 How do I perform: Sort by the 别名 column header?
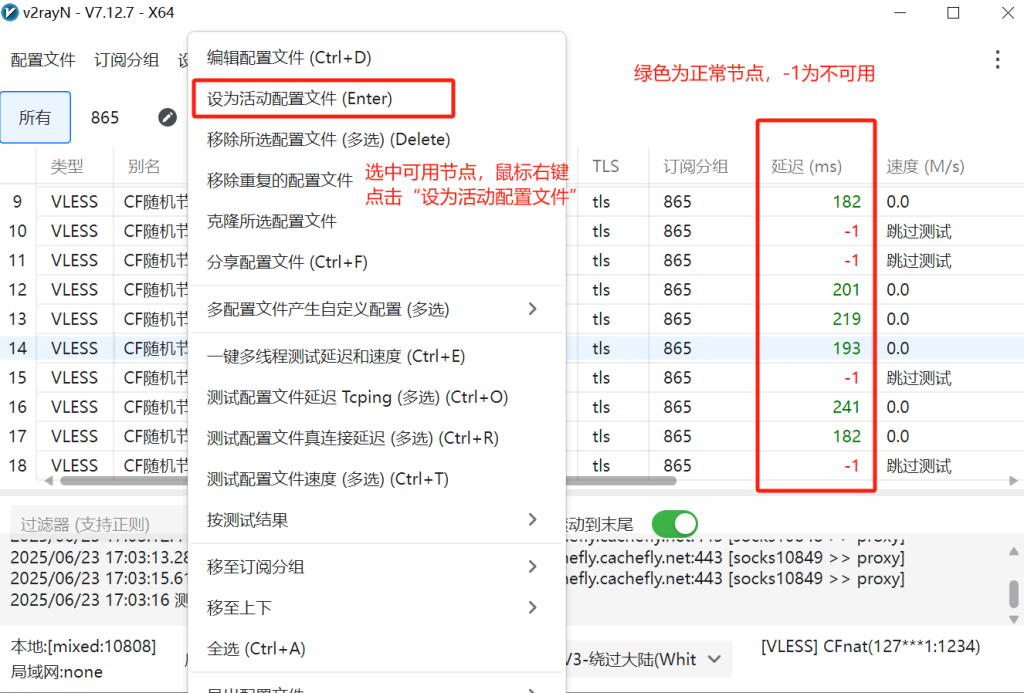144,167
